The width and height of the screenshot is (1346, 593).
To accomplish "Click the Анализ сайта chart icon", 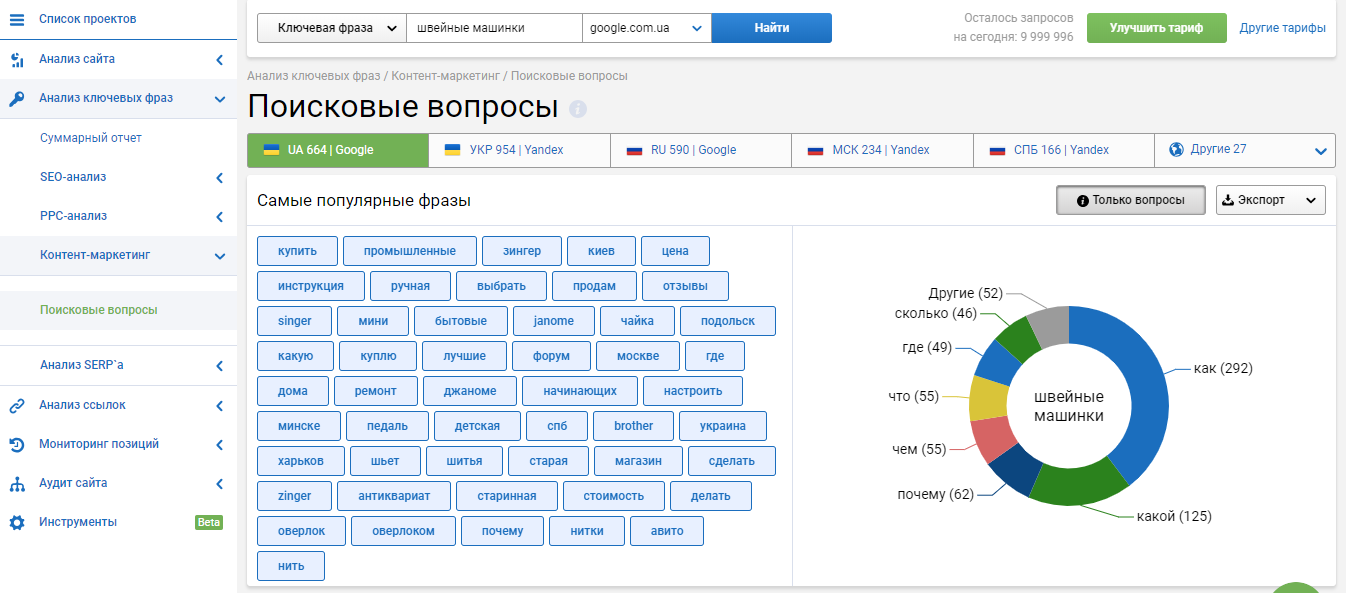I will tap(16, 60).
